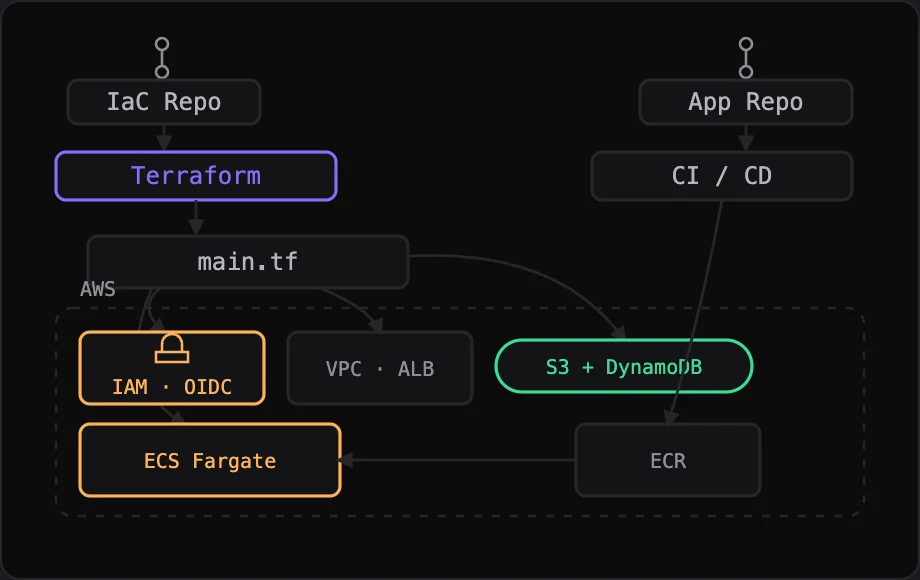Image resolution: width=920 pixels, height=580 pixels.
Task: Click the ECS Fargate node
Action: coord(210,460)
